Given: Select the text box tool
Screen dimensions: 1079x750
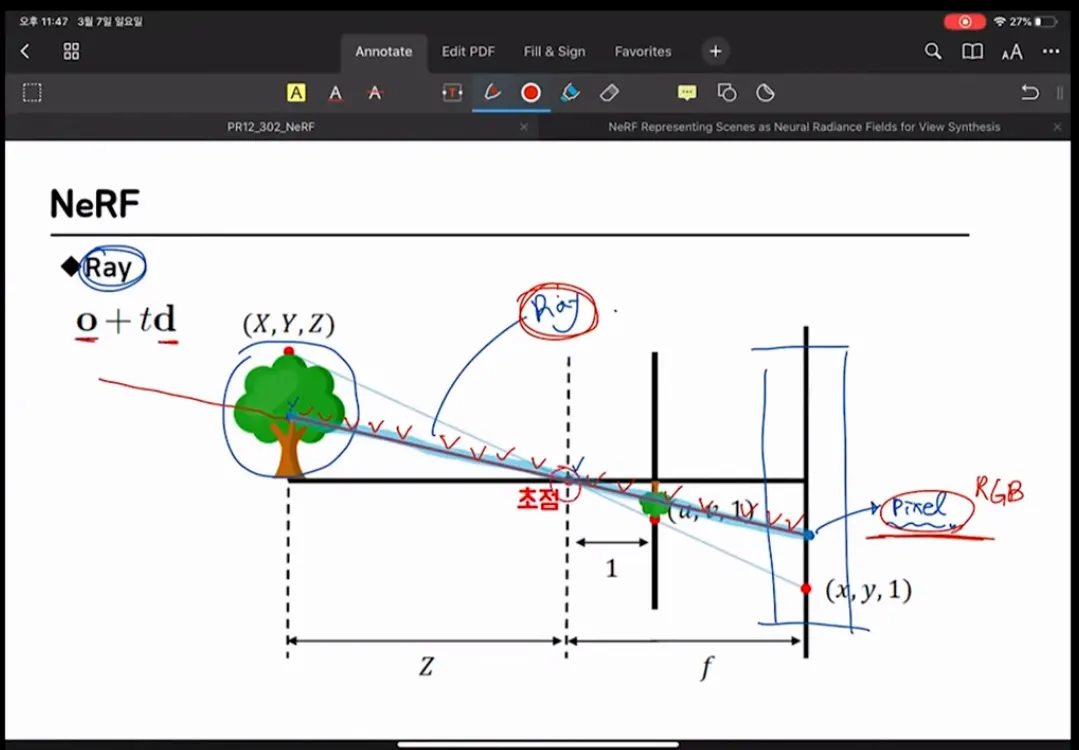Looking at the screenshot, I should coord(452,93).
